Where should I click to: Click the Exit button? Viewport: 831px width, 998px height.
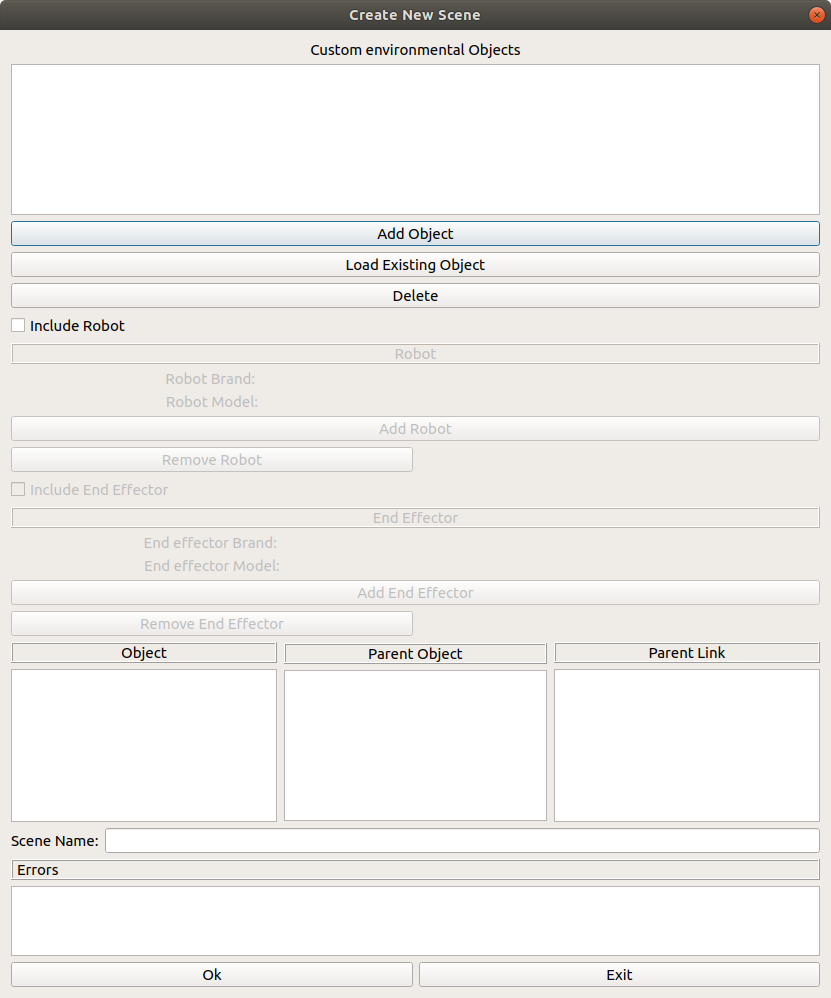619,974
